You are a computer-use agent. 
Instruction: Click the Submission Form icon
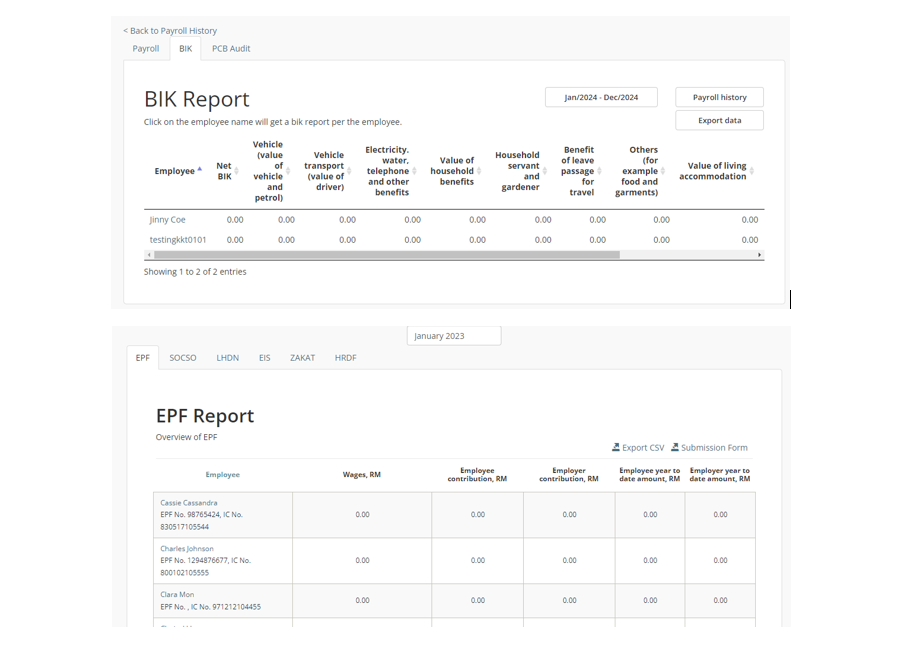[x=675, y=447]
